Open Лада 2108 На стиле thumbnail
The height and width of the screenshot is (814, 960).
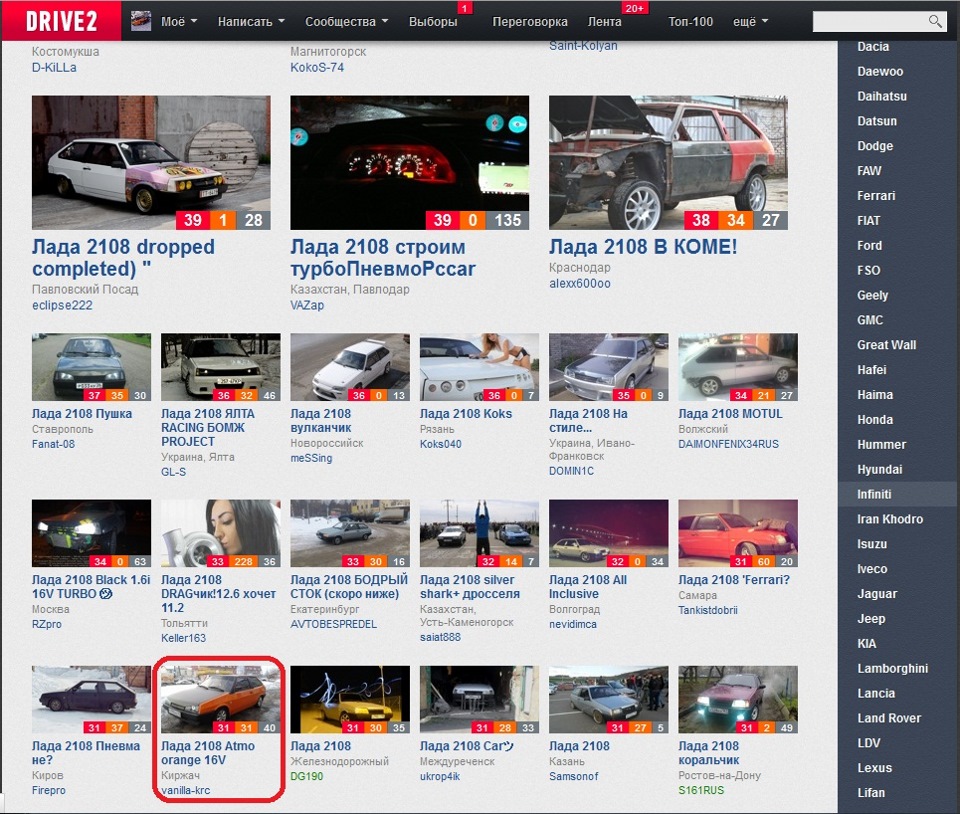(609, 367)
